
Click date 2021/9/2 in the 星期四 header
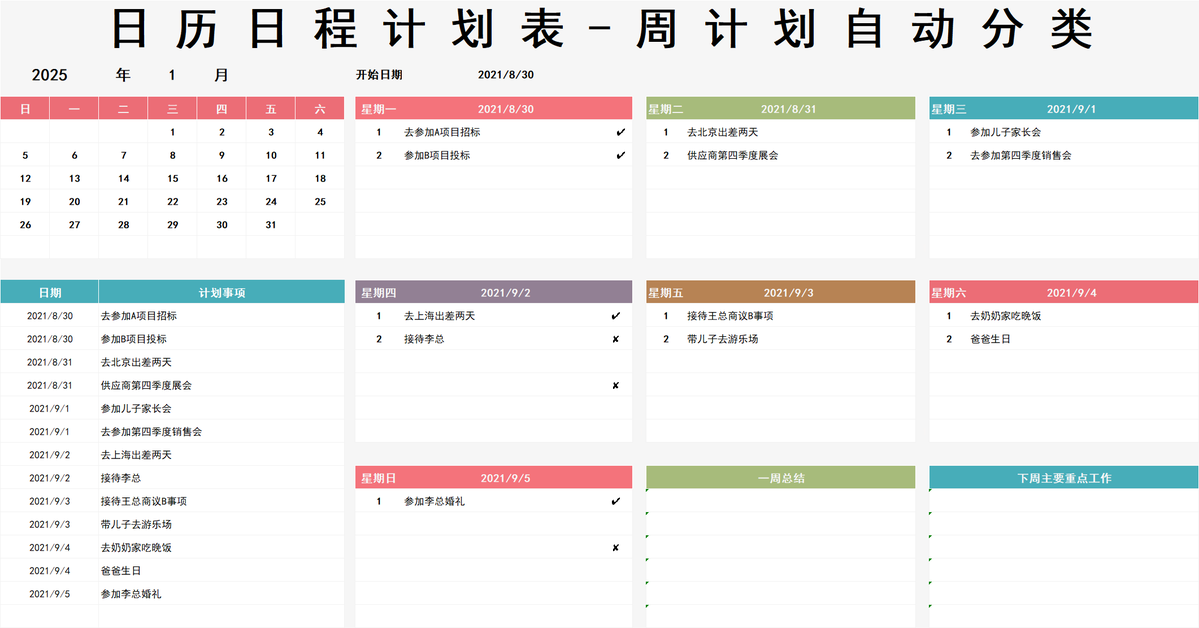(505, 293)
